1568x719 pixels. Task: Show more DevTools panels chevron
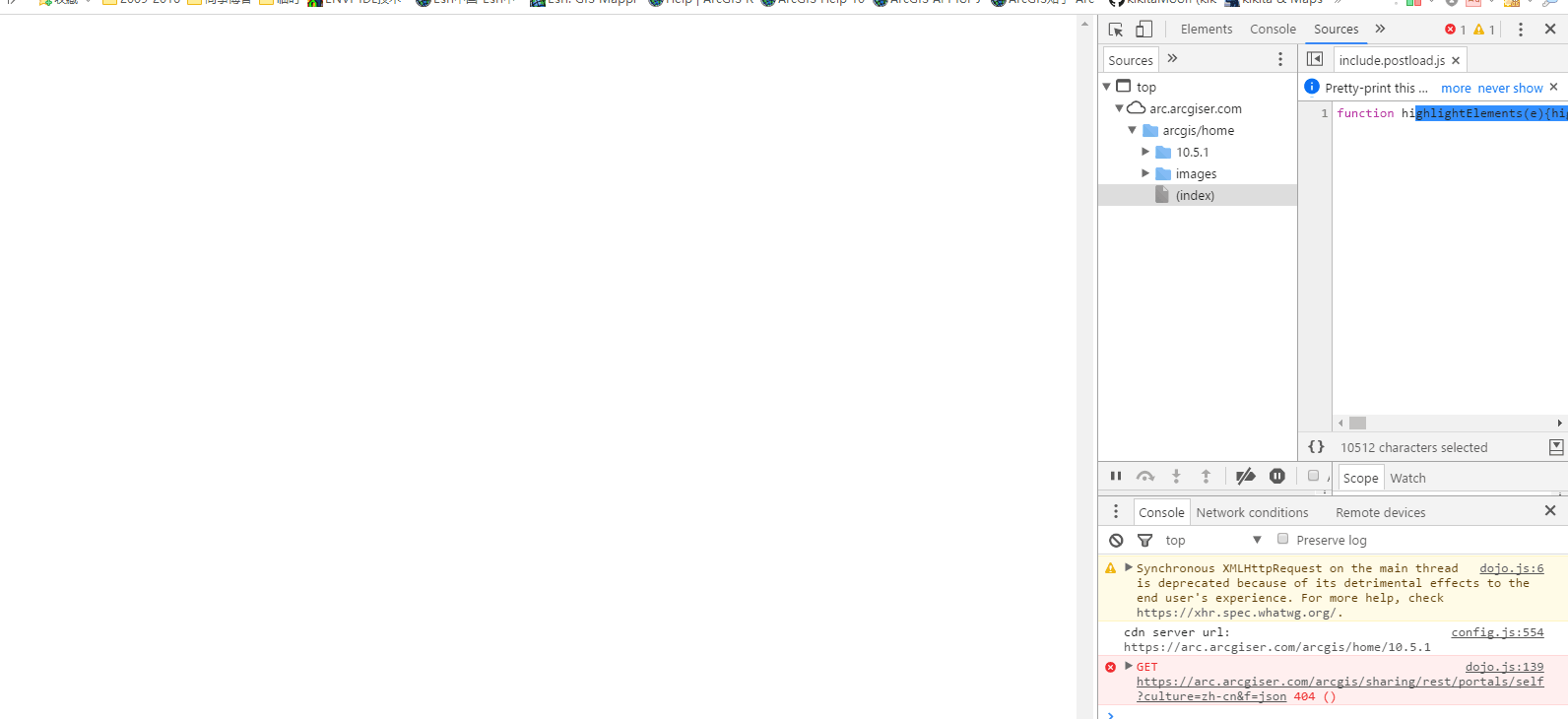click(x=1380, y=30)
